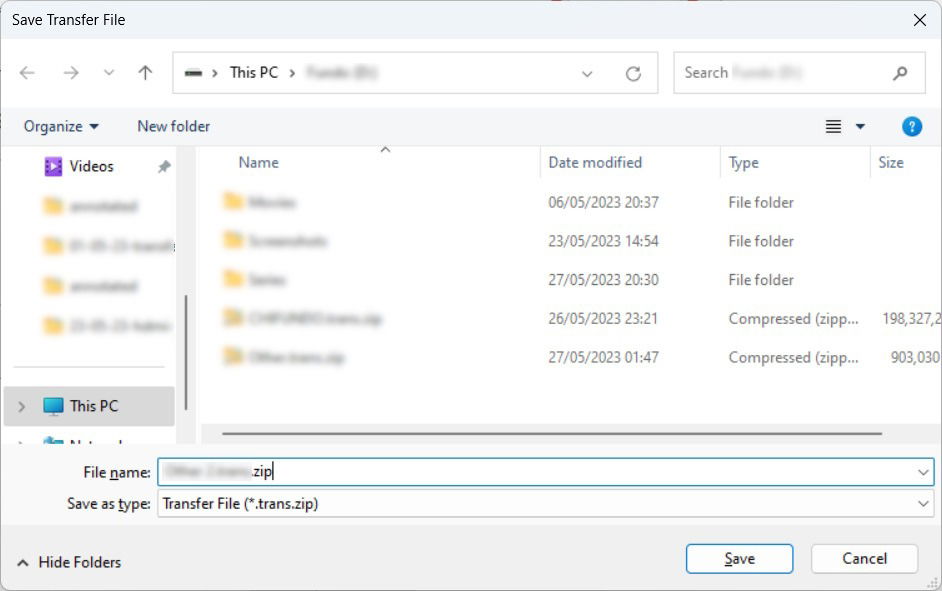942x591 pixels.
Task: Go up one folder level
Action: tap(145, 73)
